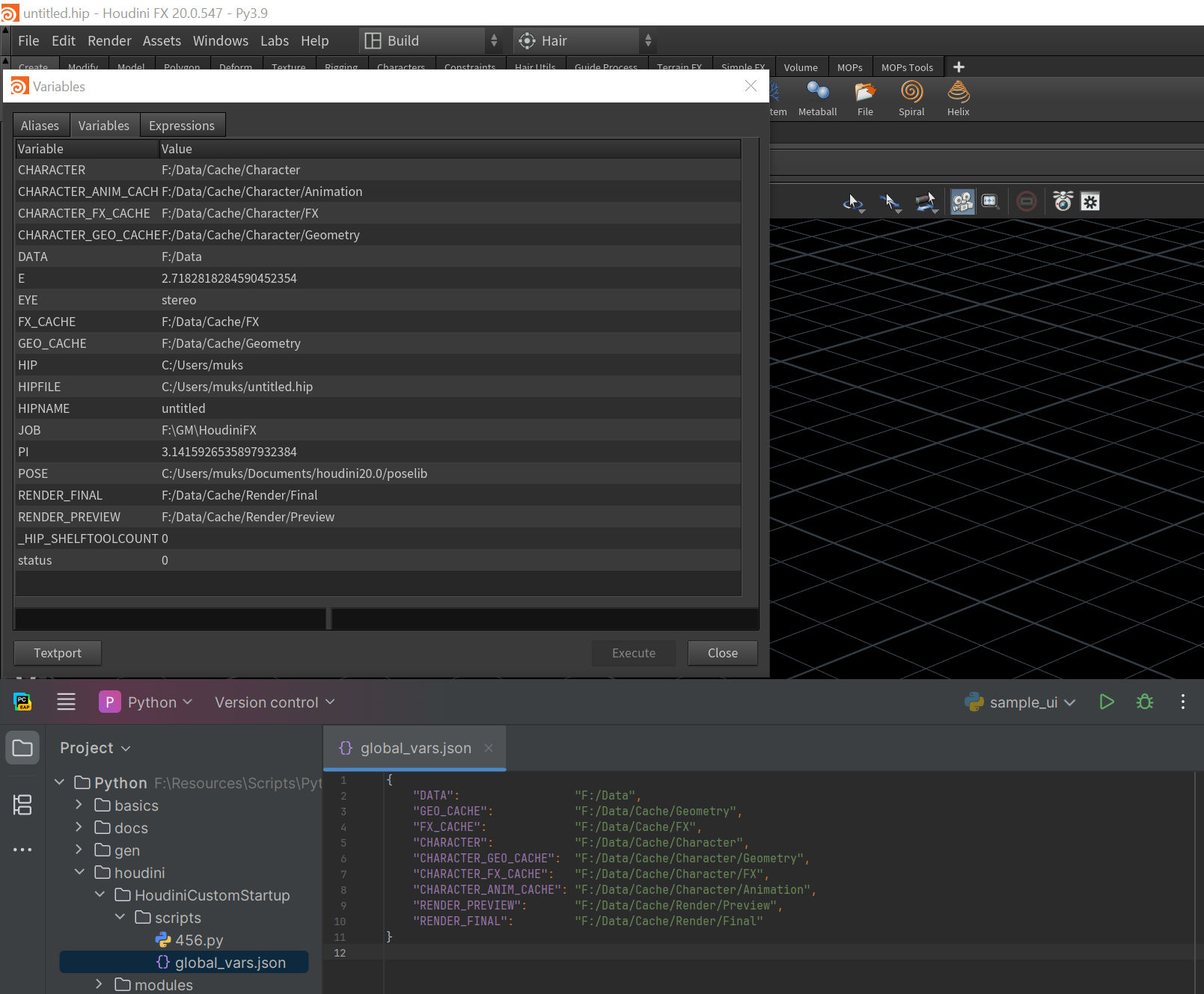Open the Hair radial menu dropdown

click(586, 41)
